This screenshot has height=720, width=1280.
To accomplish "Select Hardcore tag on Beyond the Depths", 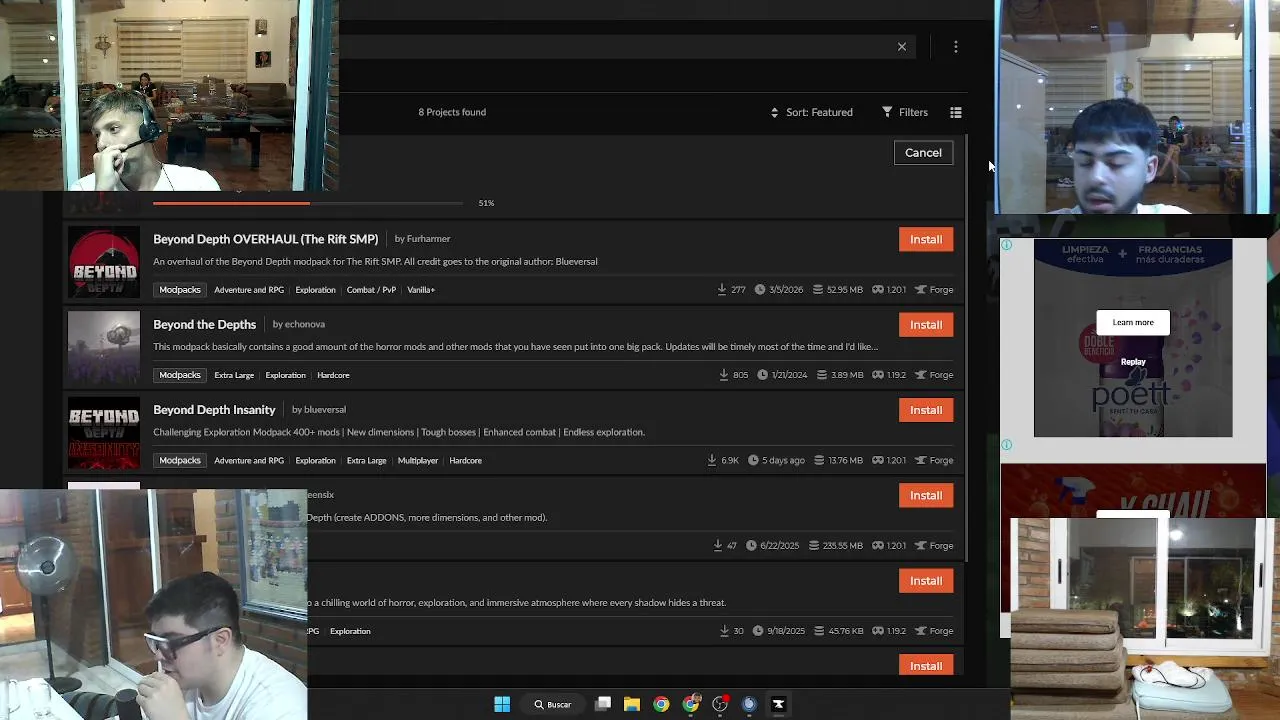I will 333,375.
